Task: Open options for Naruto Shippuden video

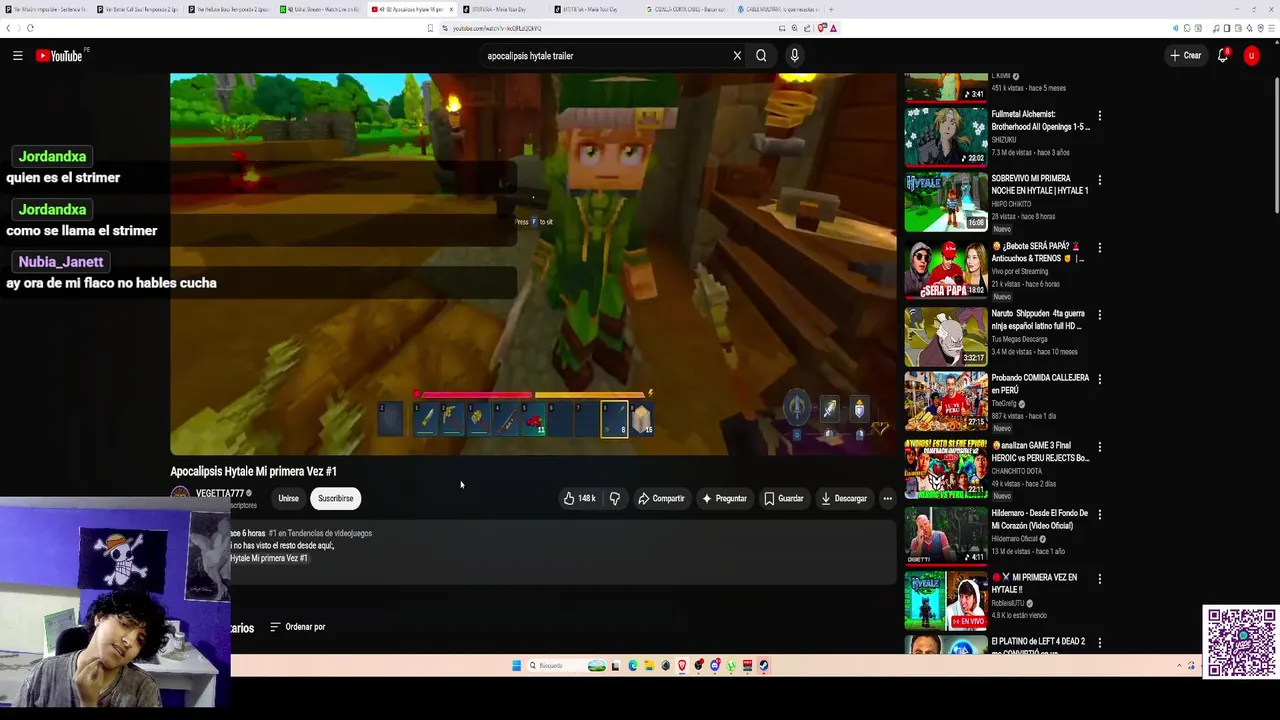Action: coord(1099,315)
